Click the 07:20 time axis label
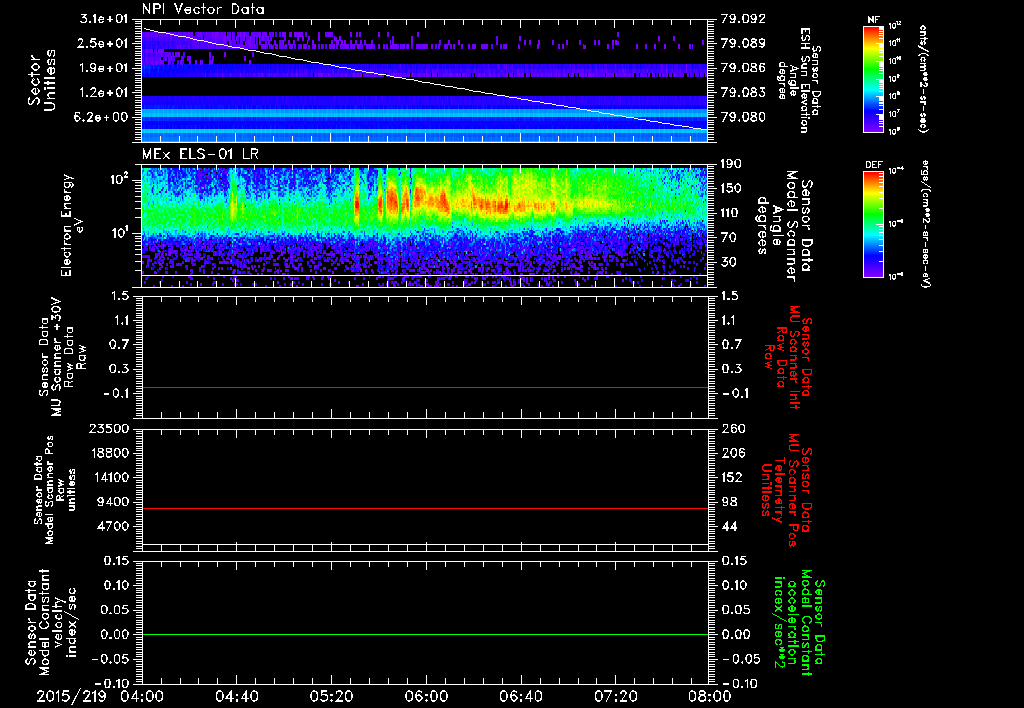The image size is (1024, 708). click(614, 696)
